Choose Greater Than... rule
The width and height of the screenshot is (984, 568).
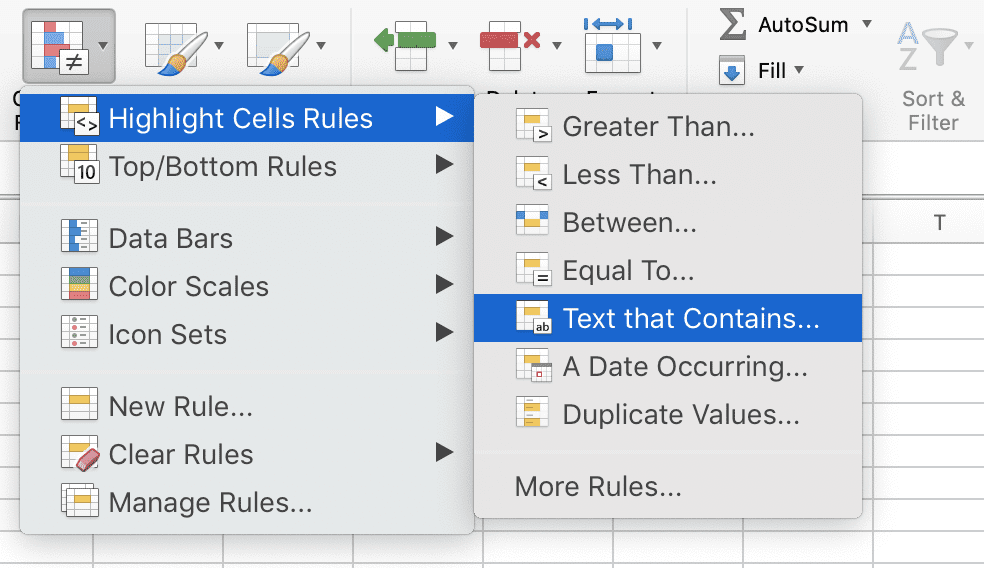[x=658, y=127]
